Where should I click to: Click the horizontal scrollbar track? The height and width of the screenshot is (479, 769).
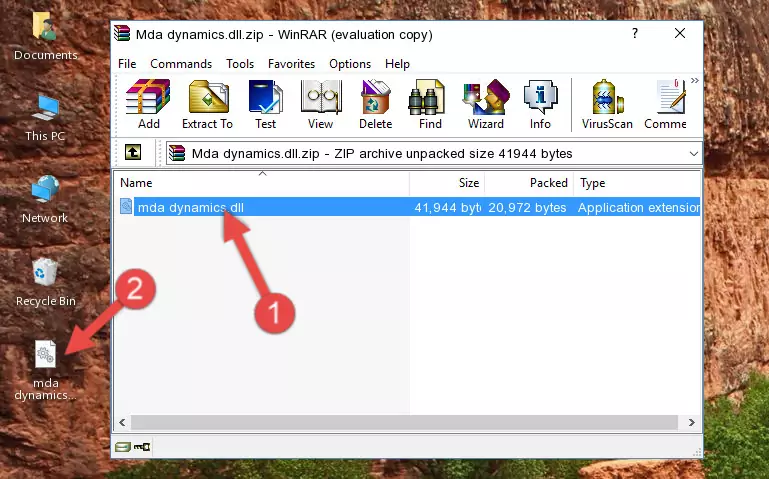click(405, 422)
